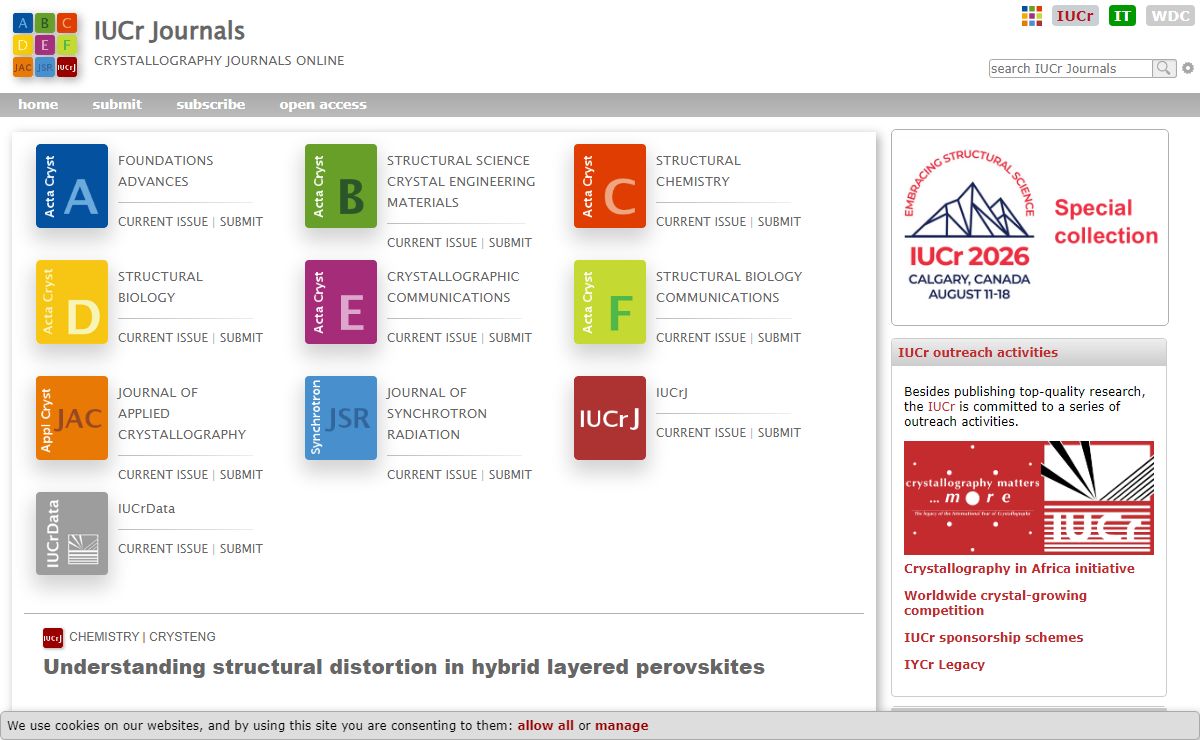This screenshot has height=740, width=1200.
Task: Open Crystallography in Africa initiative
Action: coord(1019,569)
